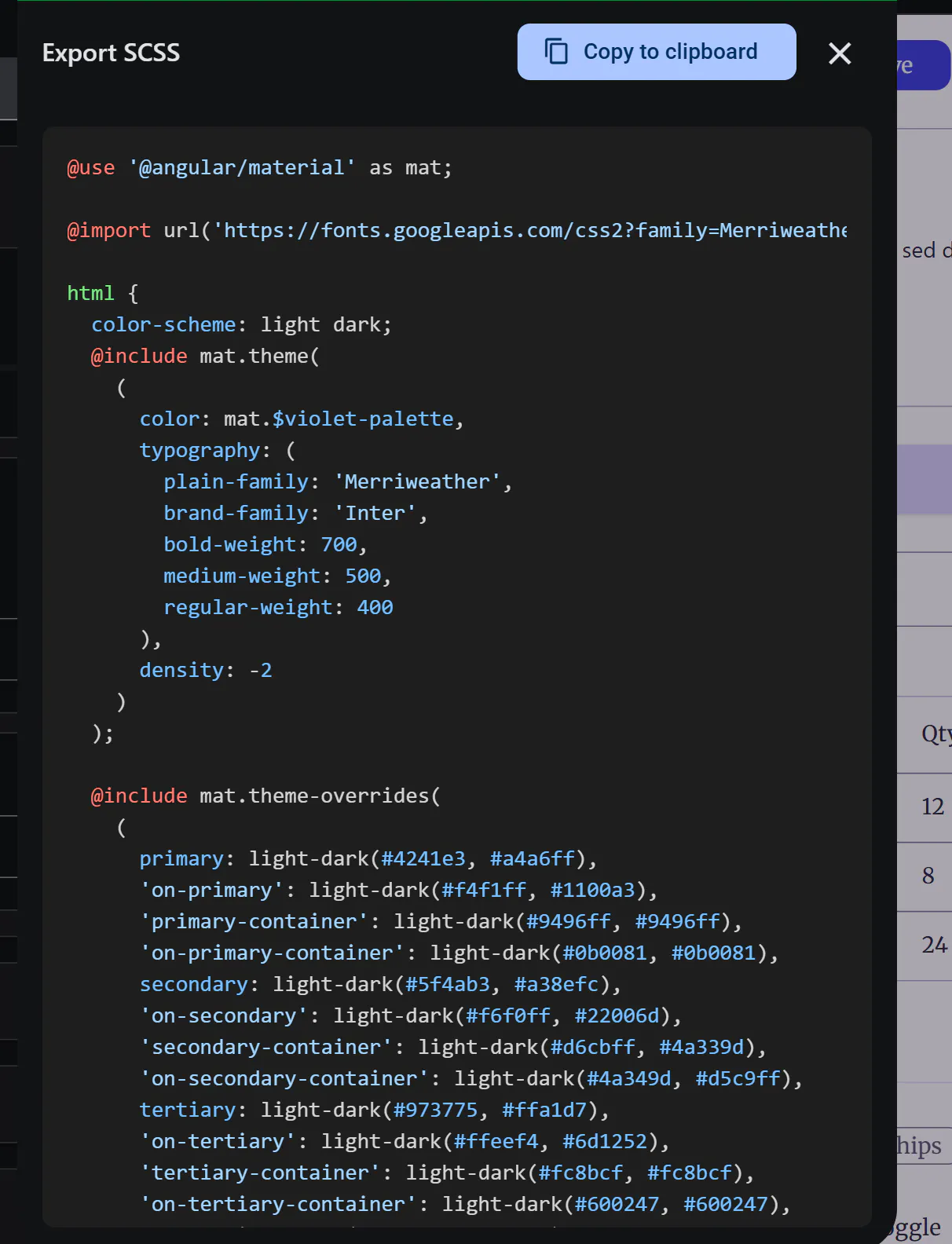Screen dimensions: 952x1244
Task: Click the 'on-primary-container' #0b0081 line
Action: tap(459, 953)
